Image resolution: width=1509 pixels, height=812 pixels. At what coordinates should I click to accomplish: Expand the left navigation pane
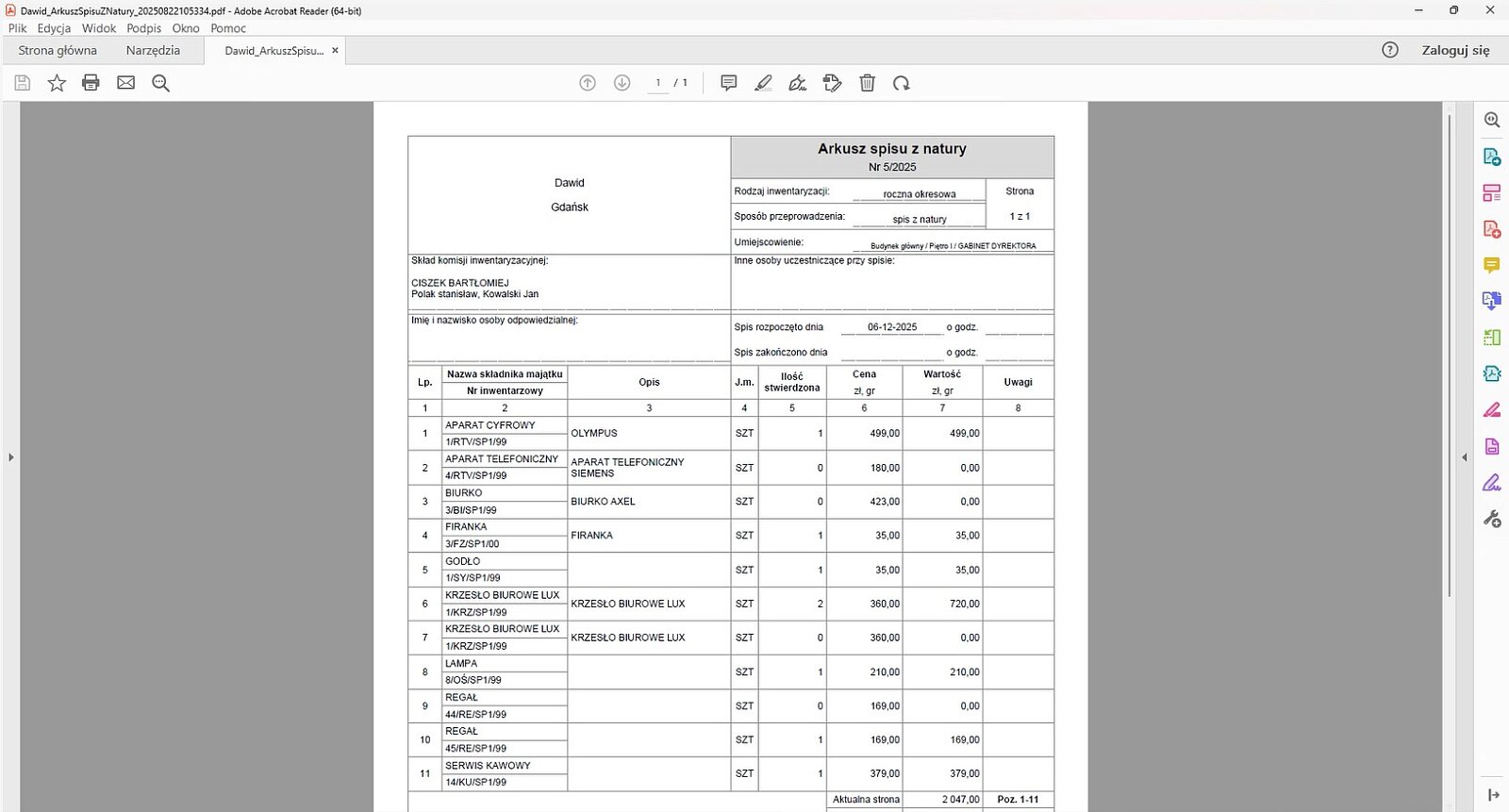[11, 457]
